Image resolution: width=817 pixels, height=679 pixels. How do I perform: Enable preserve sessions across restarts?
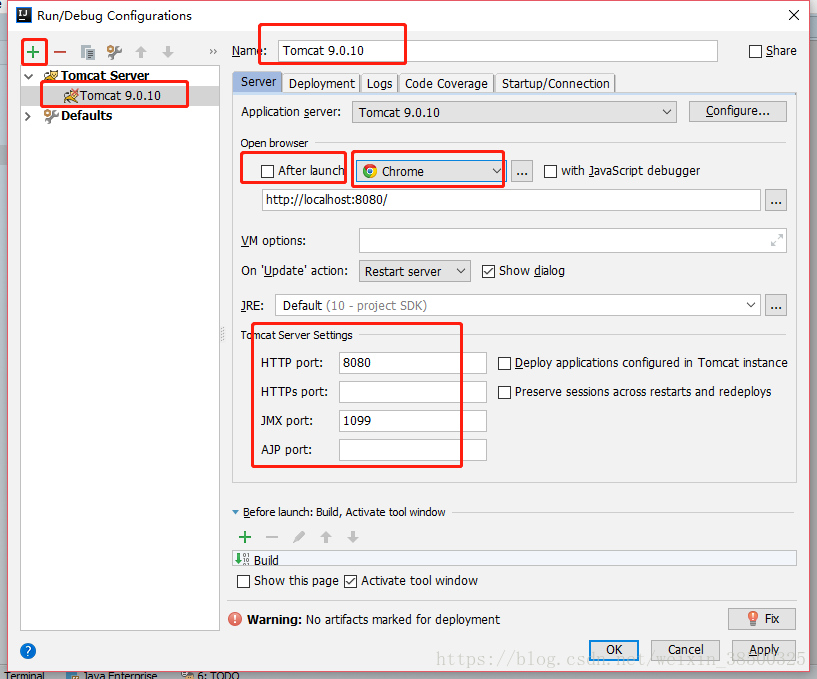504,392
